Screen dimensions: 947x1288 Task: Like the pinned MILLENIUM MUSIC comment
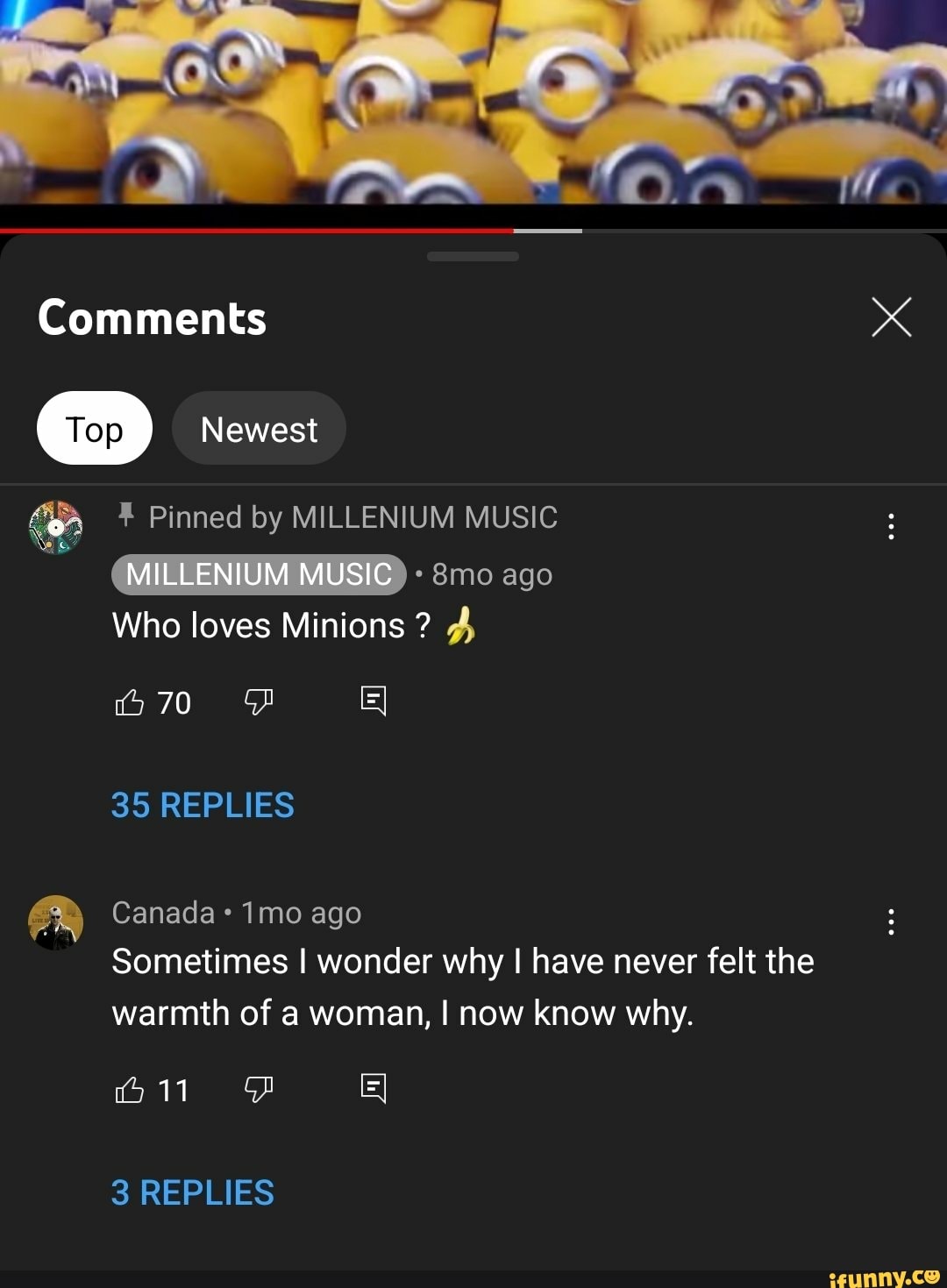(130, 702)
